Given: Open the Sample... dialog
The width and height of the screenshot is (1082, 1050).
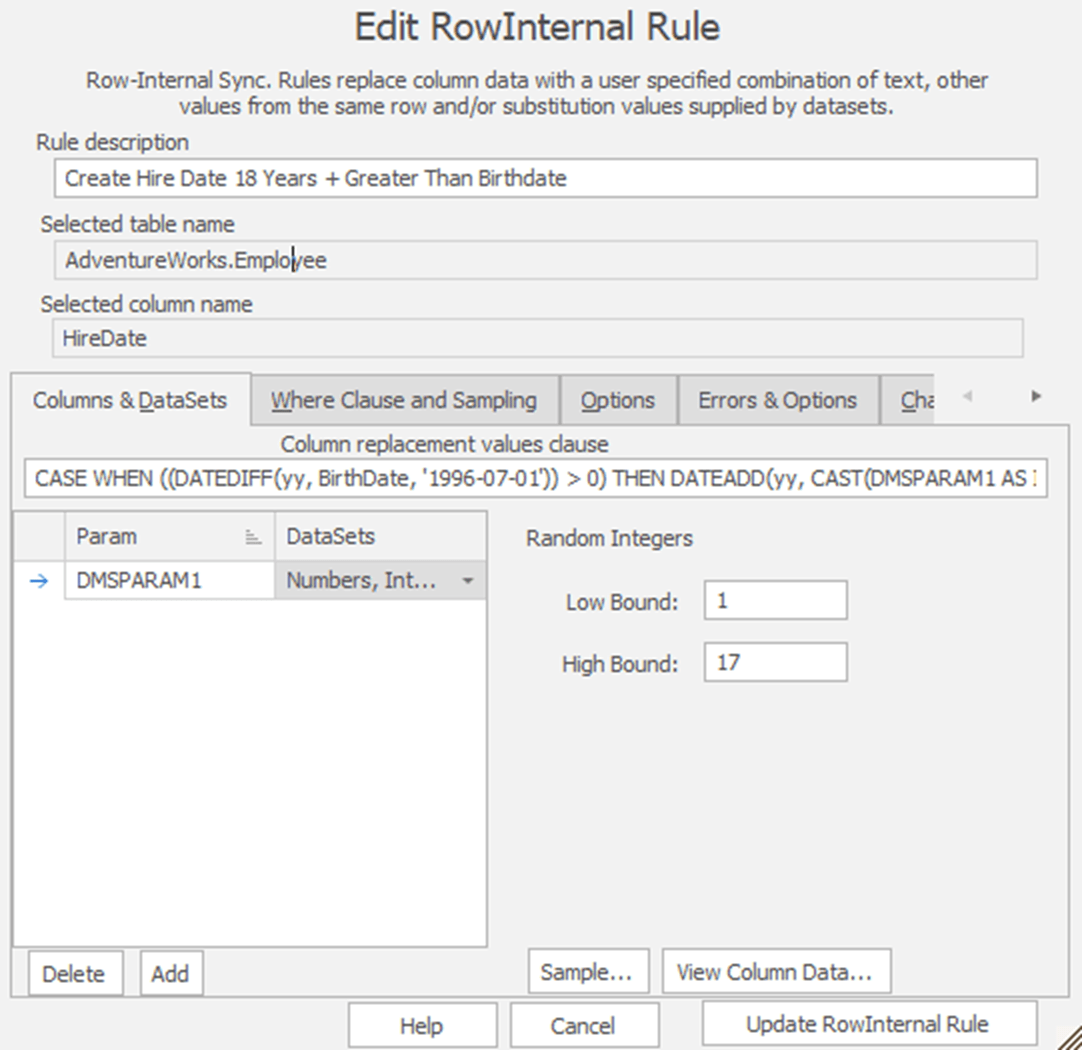Looking at the screenshot, I should click(587, 970).
